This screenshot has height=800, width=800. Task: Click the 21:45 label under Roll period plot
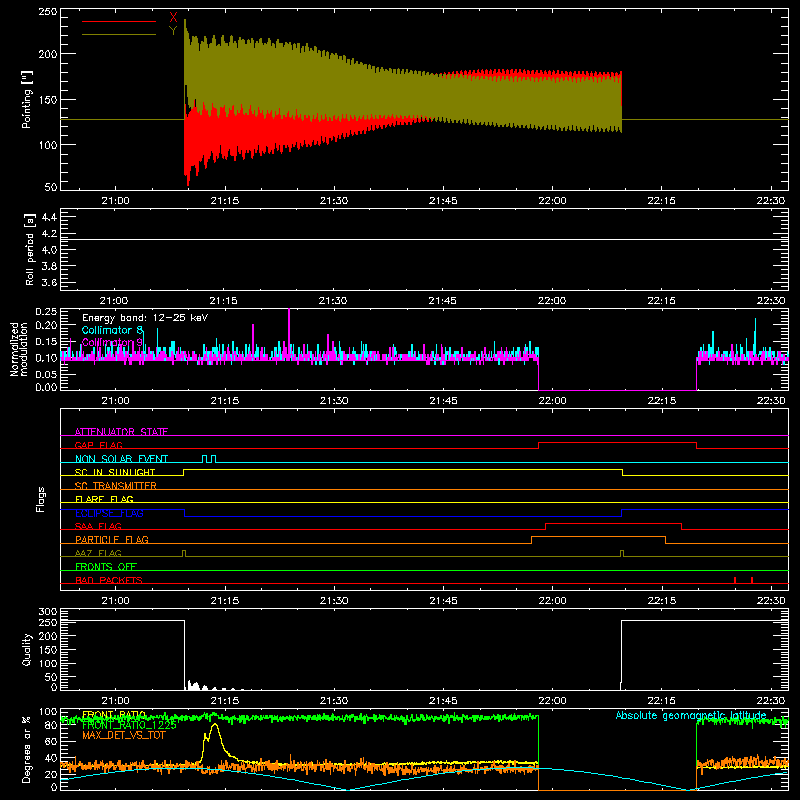pyautogui.click(x=442, y=301)
